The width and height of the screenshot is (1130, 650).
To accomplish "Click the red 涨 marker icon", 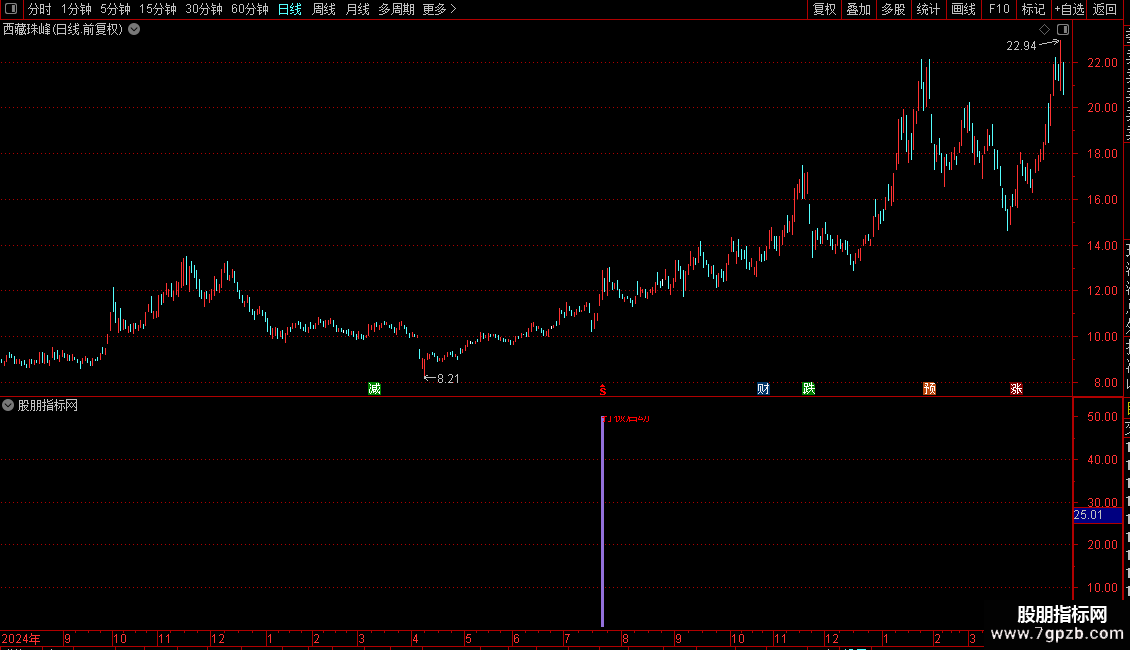I will [x=1016, y=389].
